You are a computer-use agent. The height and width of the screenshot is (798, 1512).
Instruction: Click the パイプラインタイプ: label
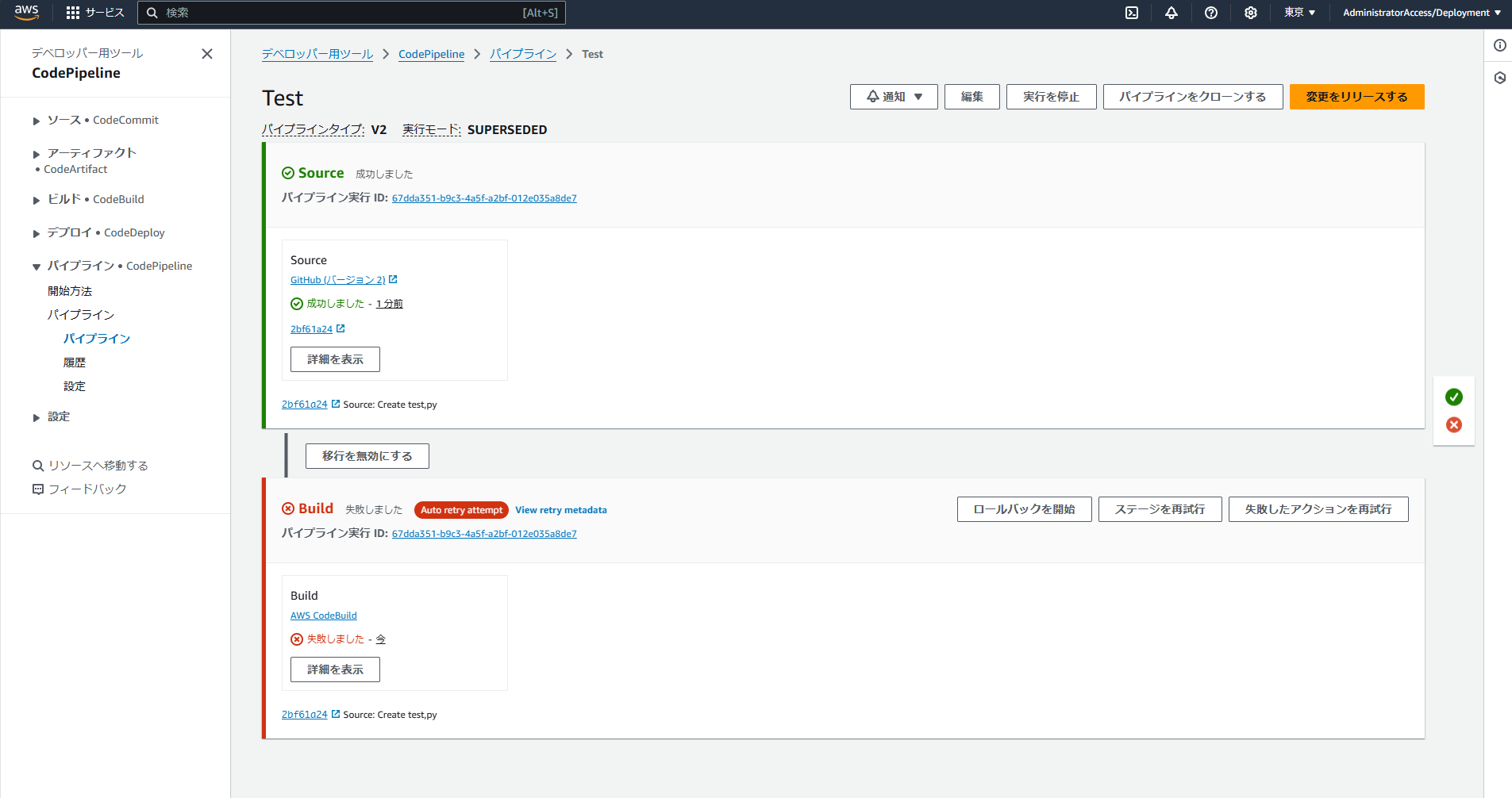(314, 129)
